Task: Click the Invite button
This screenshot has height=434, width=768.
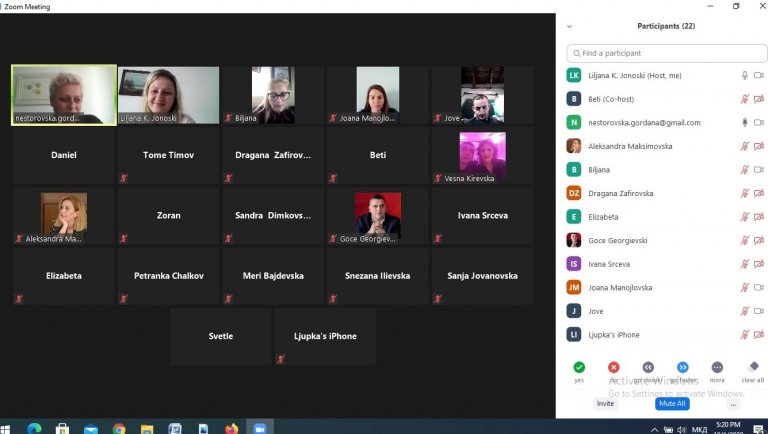Action: click(605, 404)
